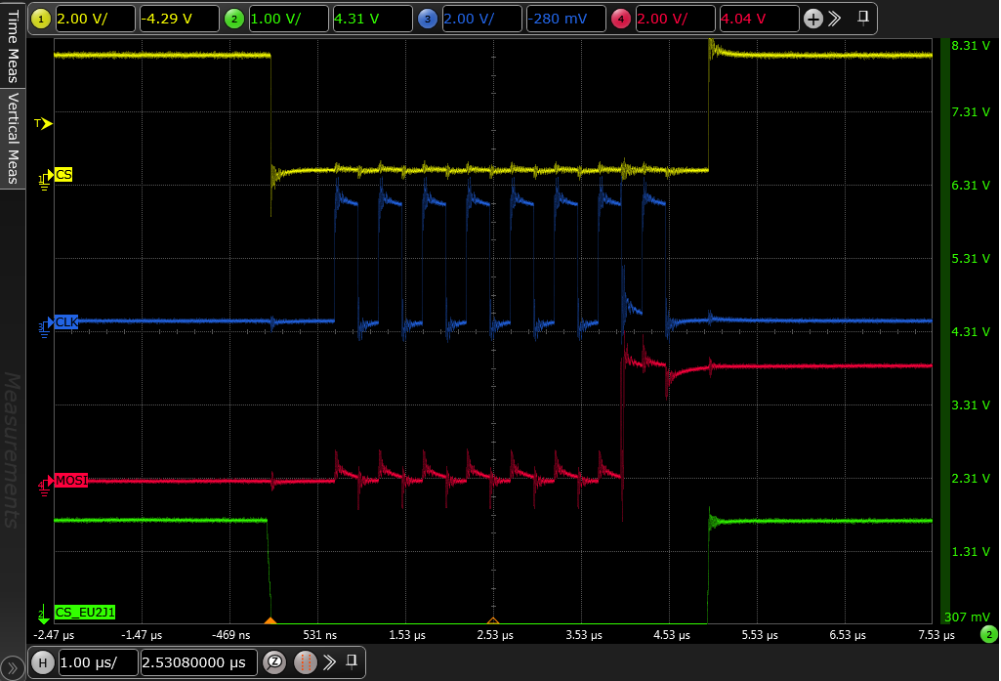Pin the channel toolbar
Image resolution: width=1001 pixels, height=681 pixels.
coord(863,17)
